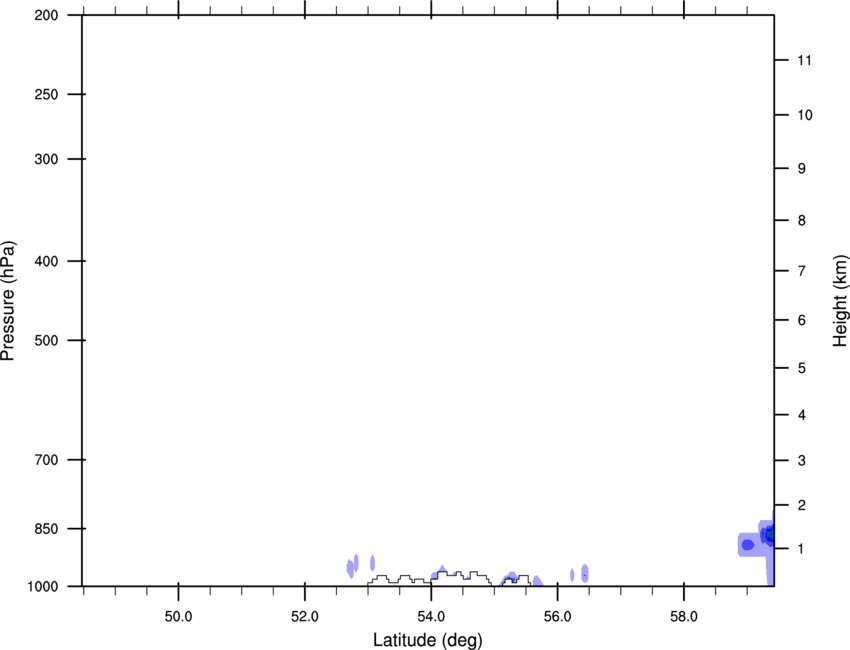Pick the 5 km height label
Image resolution: width=850 pixels, height=650 pixels.
(801, 369)
